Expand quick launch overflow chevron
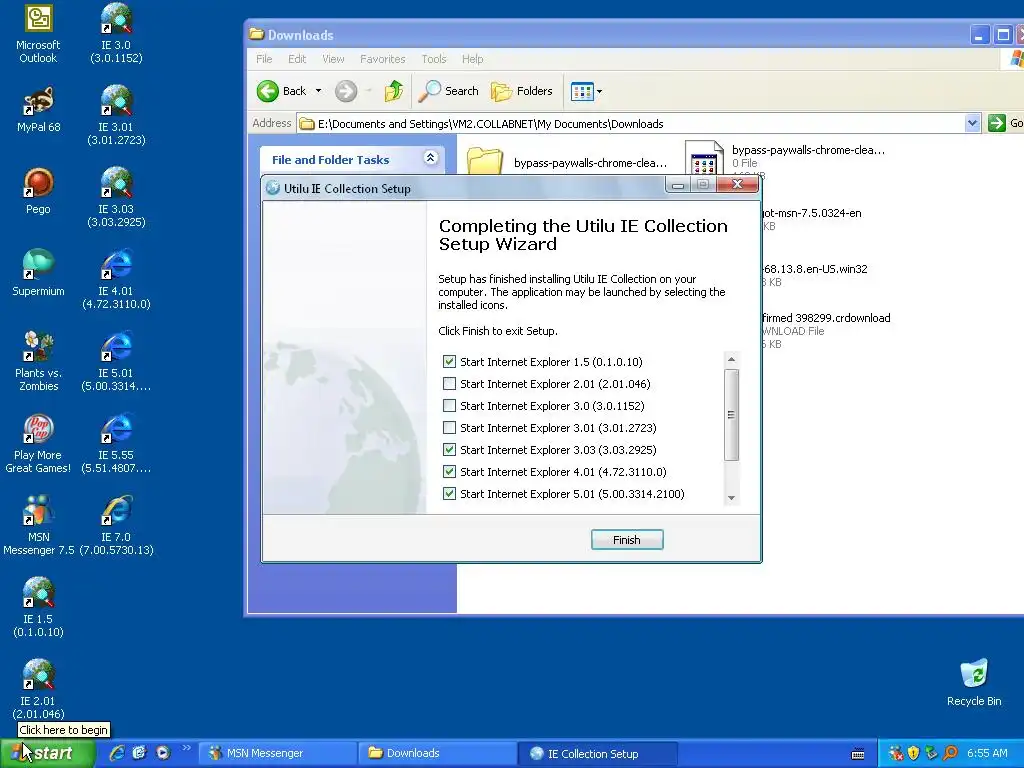Screen dimensions: 1024x768 click(186, 748)
